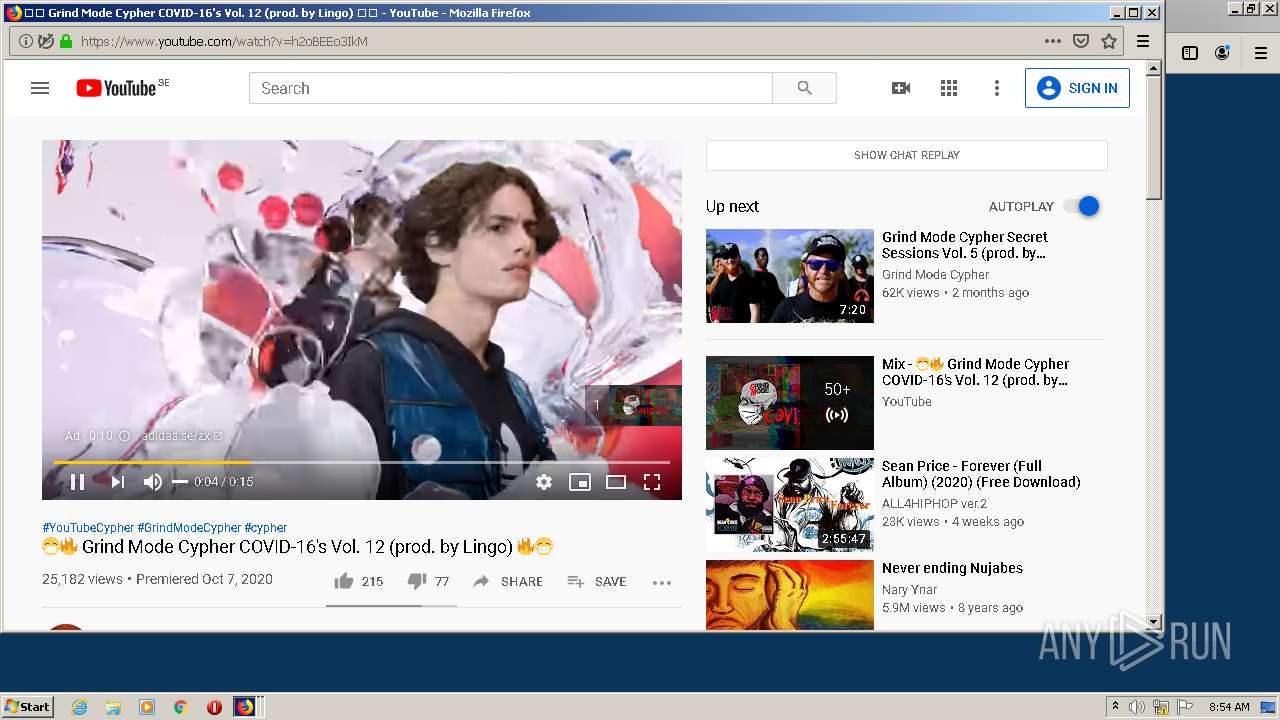Open the #GrindModeCypher hashtag
This screenshot has width=1280, height=720.
[x=189, y=527]
